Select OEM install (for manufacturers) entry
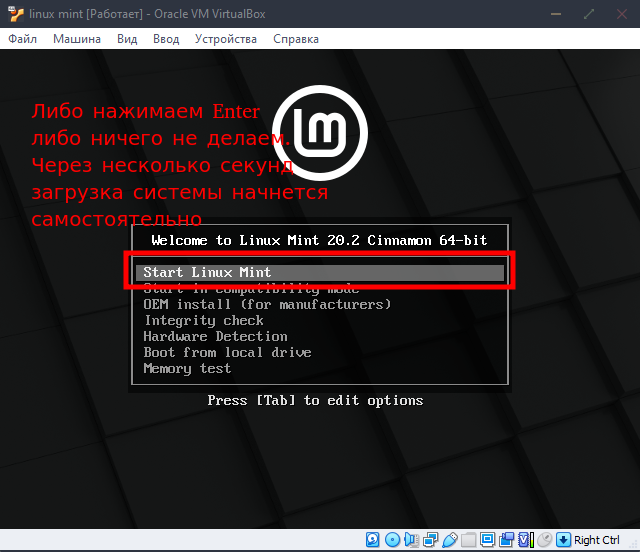 pos(267,304)
